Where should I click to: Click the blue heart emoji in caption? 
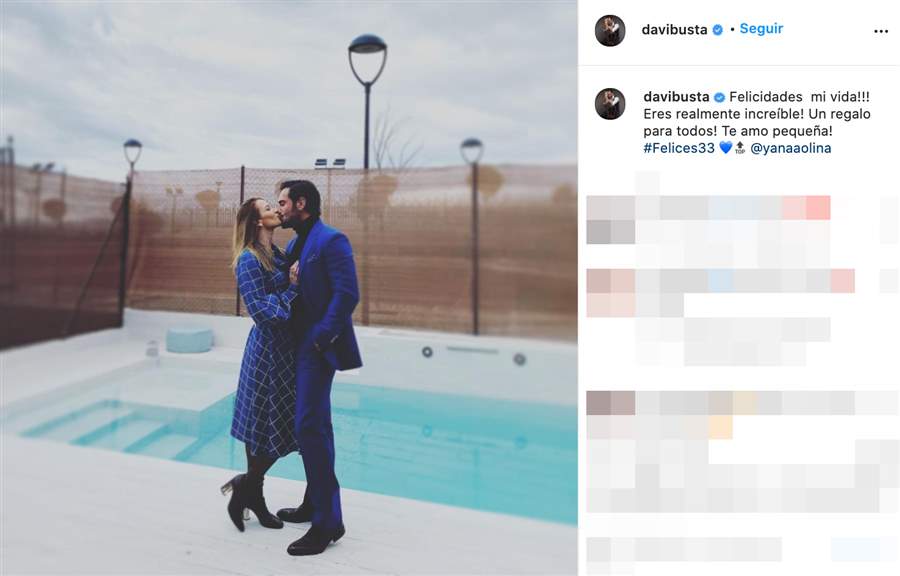click(x=725, y=148)
